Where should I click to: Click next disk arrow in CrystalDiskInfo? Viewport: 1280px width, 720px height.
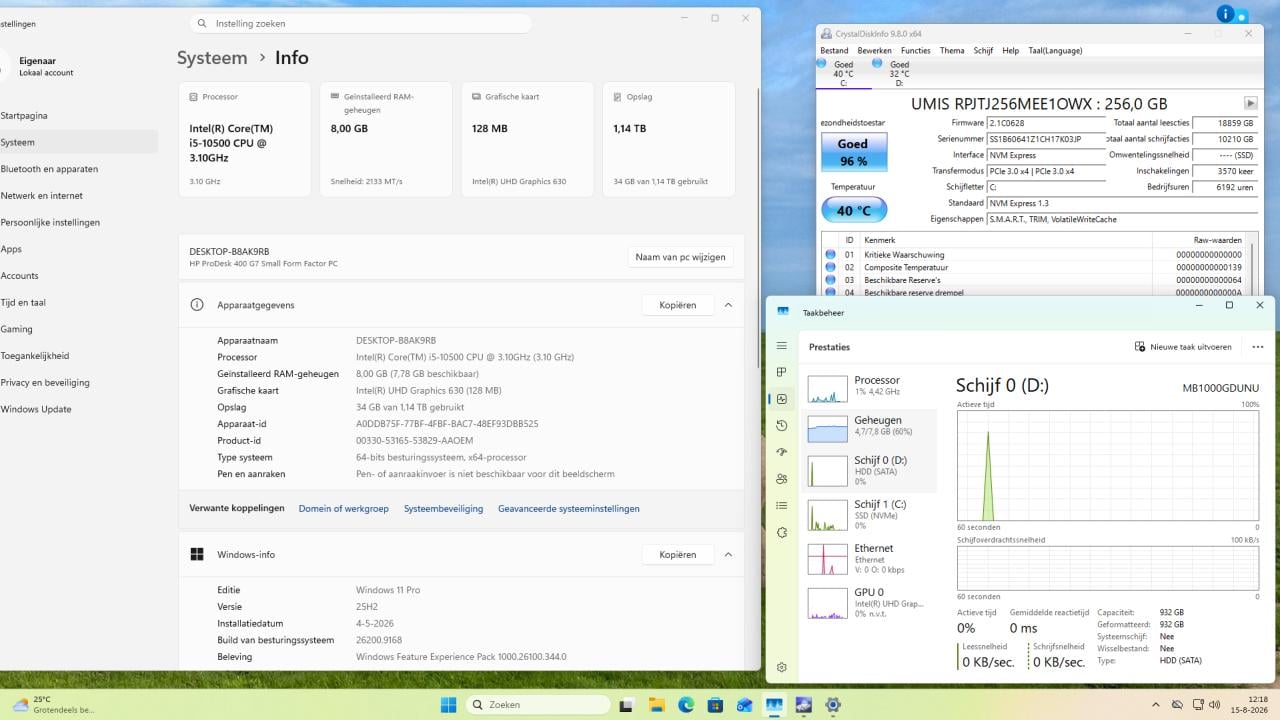(1250, 103)
